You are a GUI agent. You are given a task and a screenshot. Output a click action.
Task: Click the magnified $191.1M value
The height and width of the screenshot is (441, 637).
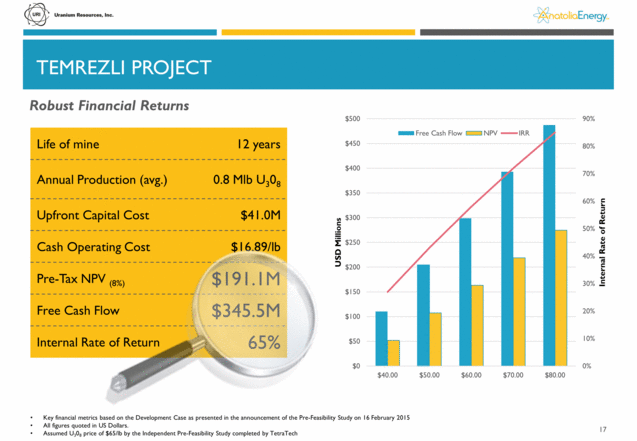coord(246,279)
